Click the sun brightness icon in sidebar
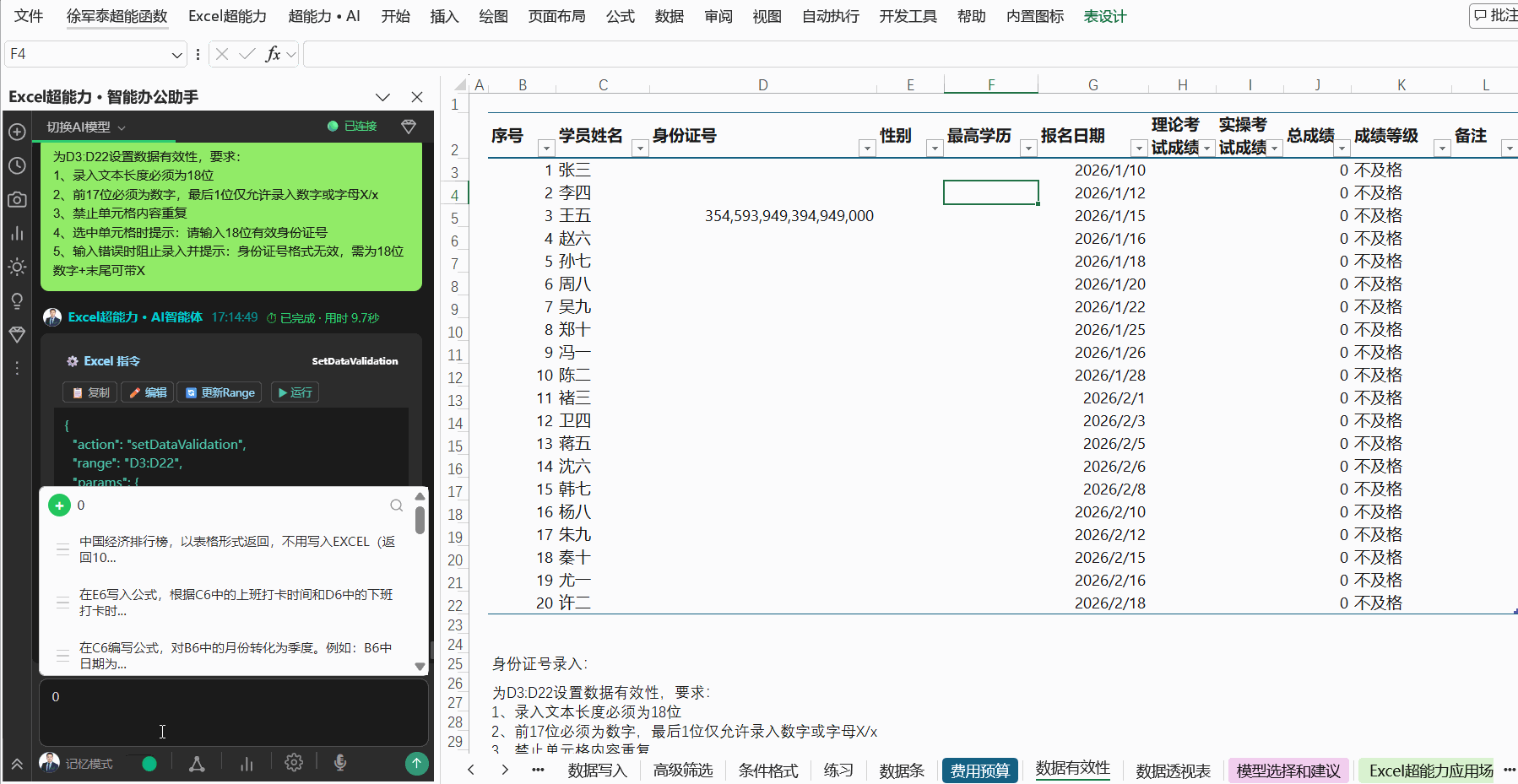 click(x=17, y=267)
